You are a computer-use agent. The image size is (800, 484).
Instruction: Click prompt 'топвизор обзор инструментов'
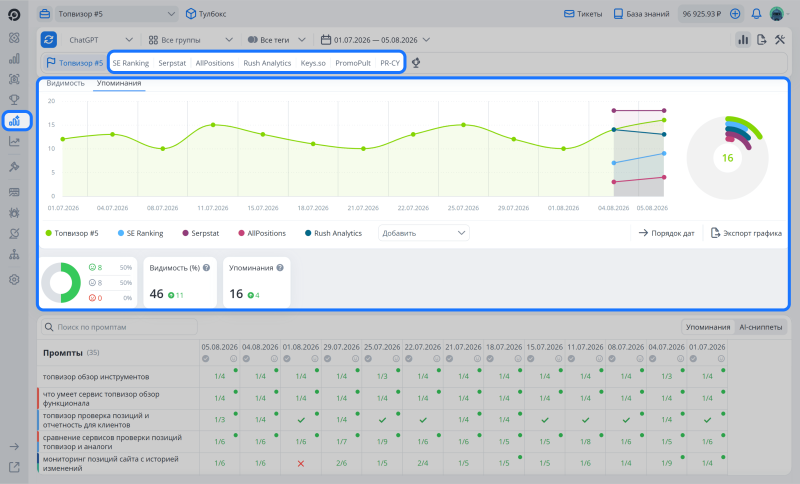[96, 377]
